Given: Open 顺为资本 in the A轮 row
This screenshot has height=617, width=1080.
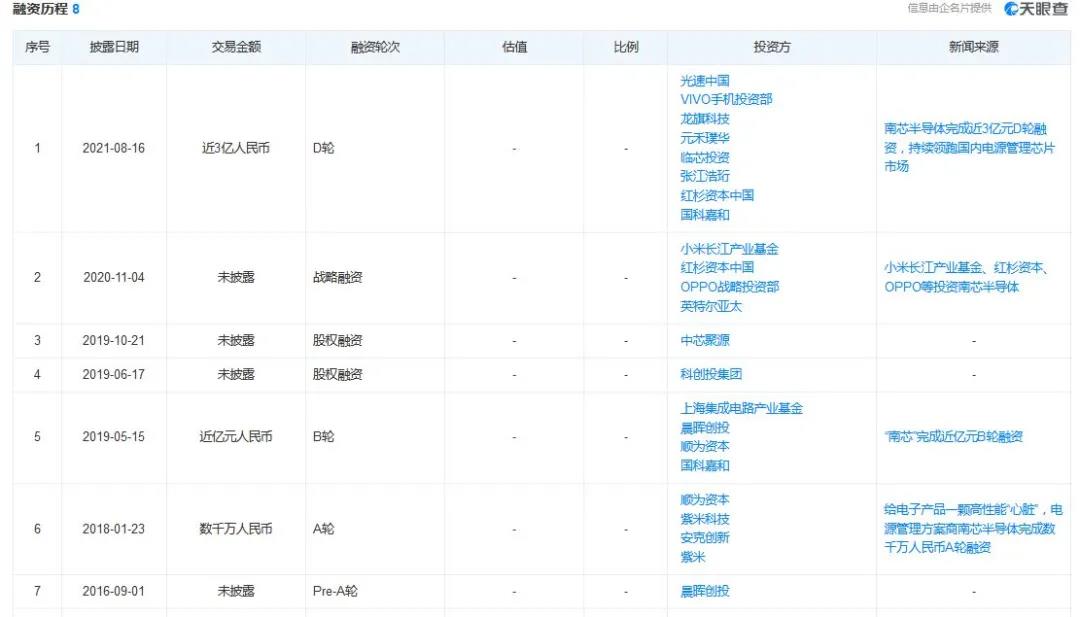Looking at the screenshot, I should (x=705, y=499).
